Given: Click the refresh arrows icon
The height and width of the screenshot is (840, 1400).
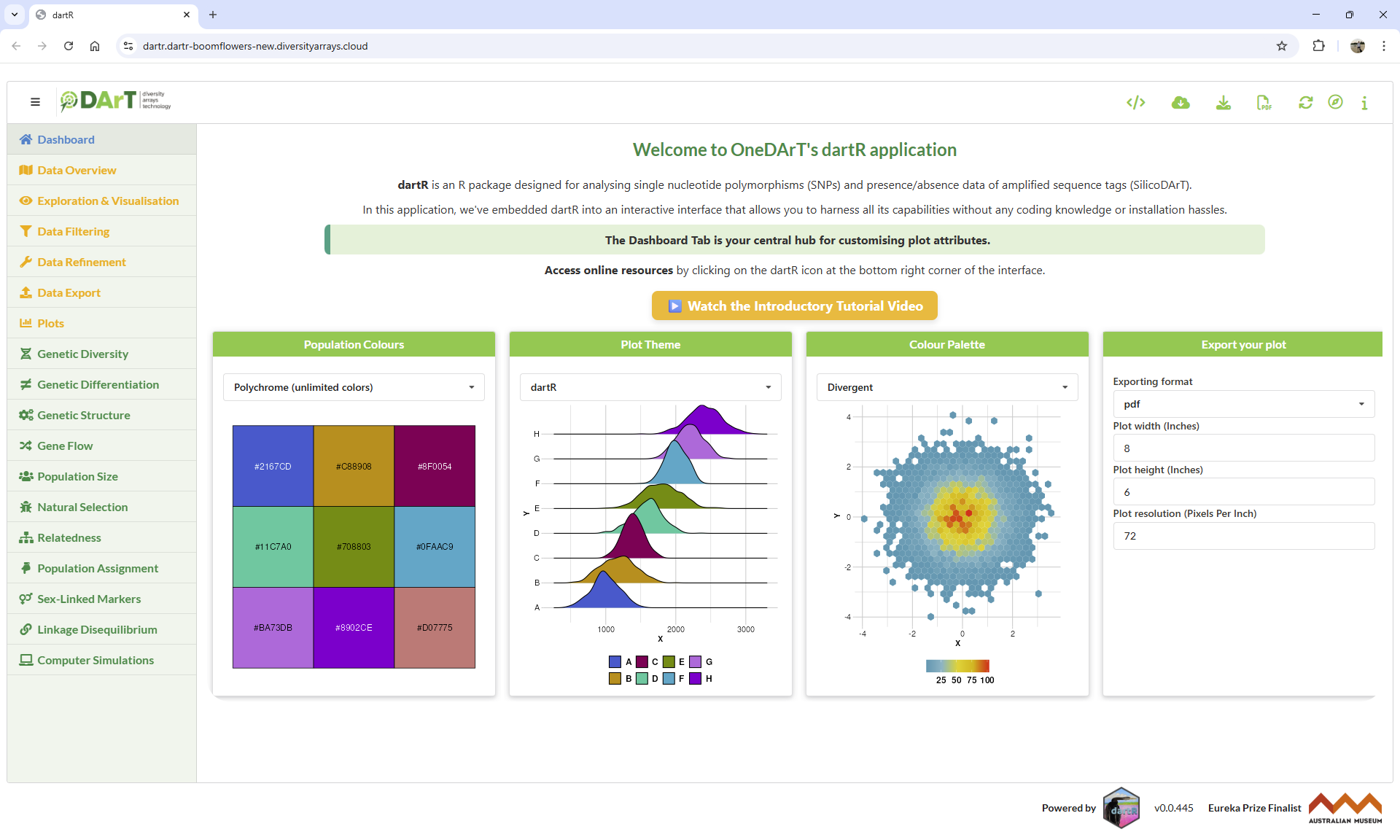Looking at the screenshot, I should (1305, 103).
